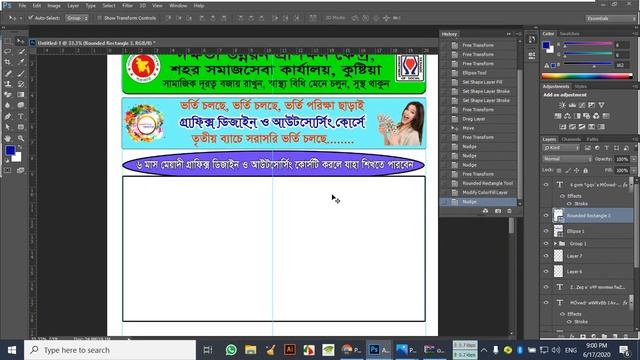Open History panel options menu
Image resolution: width=640 pixels, height=360 pixels.
pos(518,34)
